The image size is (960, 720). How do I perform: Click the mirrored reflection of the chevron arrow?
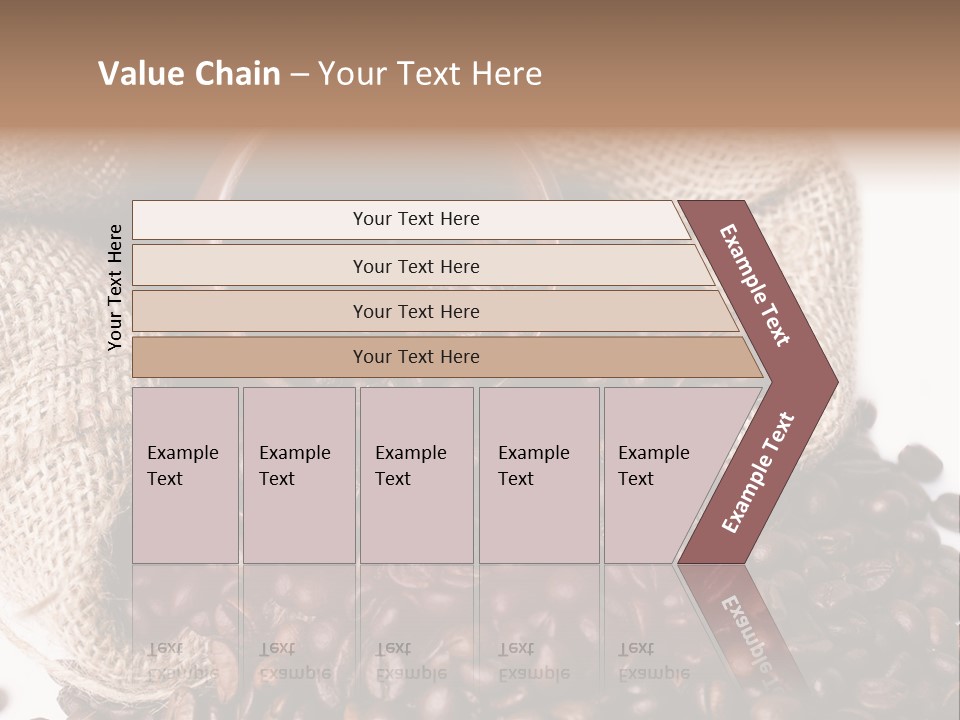tap(740, 630)
